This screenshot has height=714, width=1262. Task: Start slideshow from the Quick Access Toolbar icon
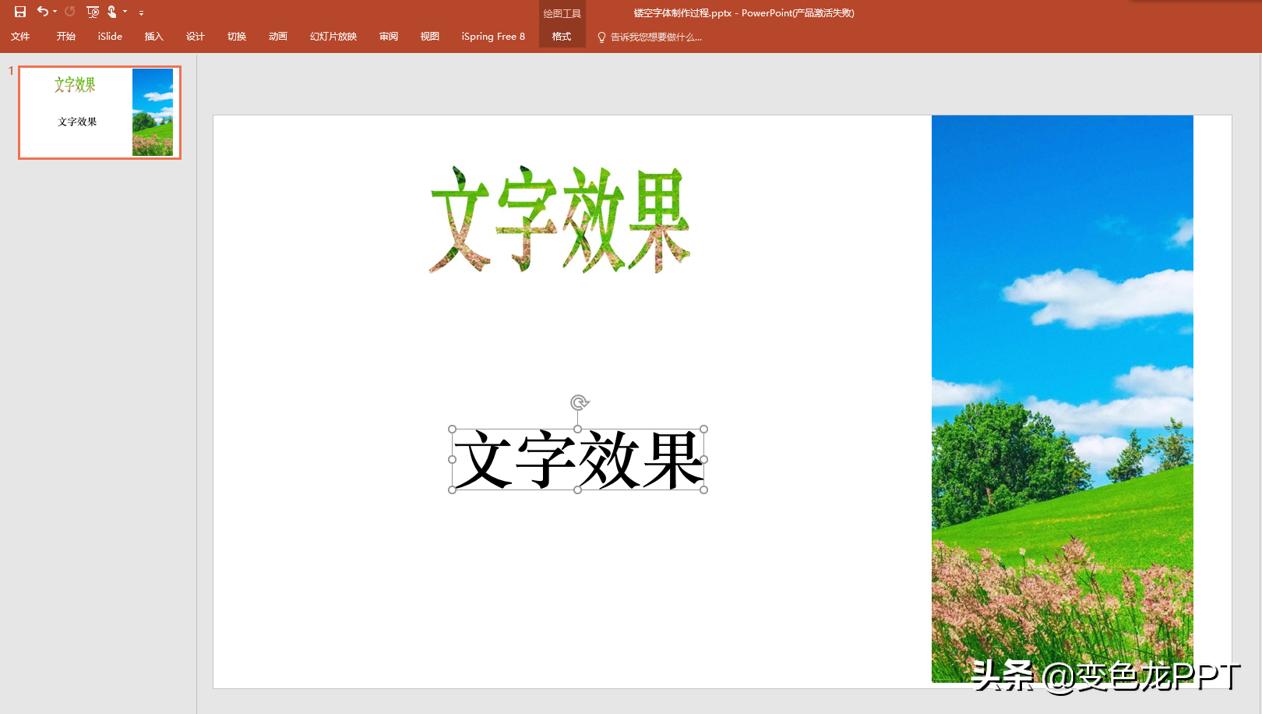point(92,12)
